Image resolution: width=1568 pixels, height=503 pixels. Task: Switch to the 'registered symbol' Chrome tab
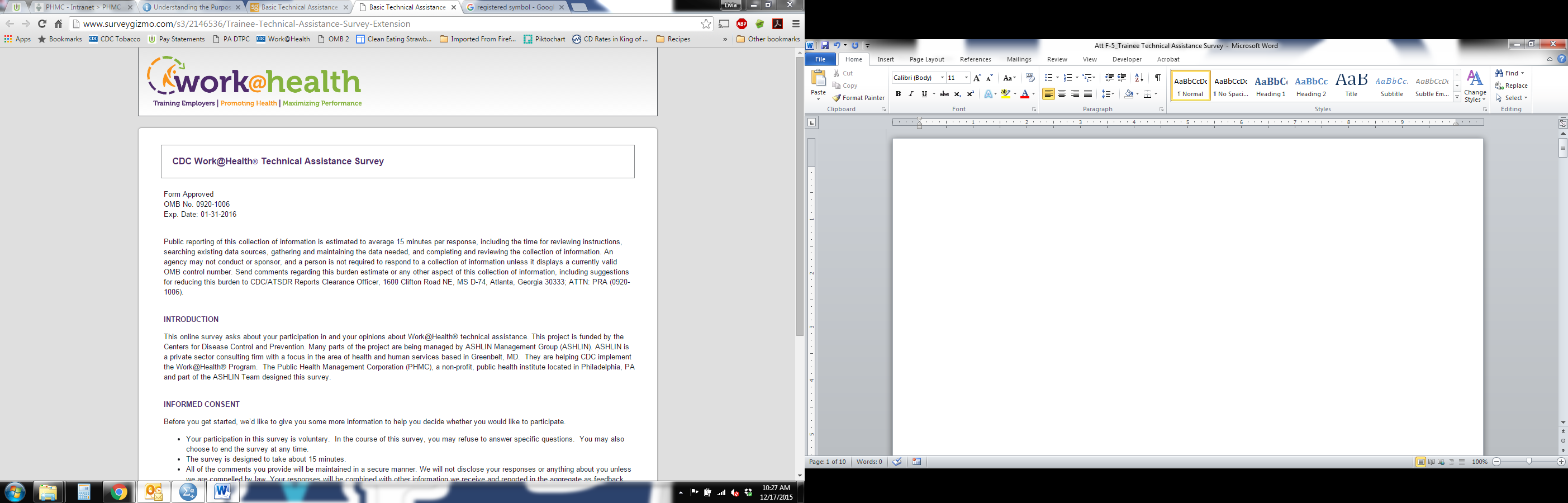tap(516, 7)
